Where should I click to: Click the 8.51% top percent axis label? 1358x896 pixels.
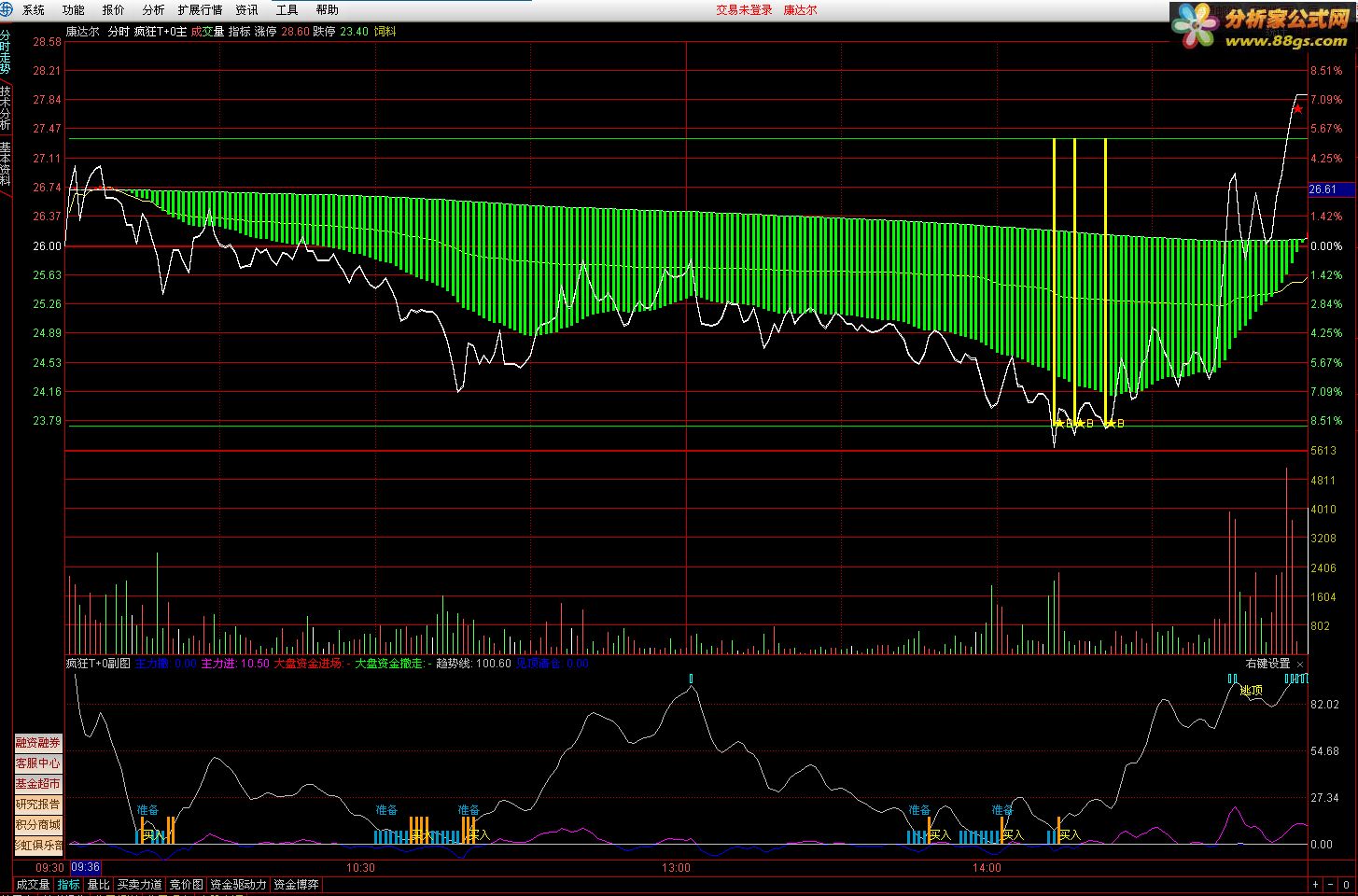click(x=1326, y=71)
